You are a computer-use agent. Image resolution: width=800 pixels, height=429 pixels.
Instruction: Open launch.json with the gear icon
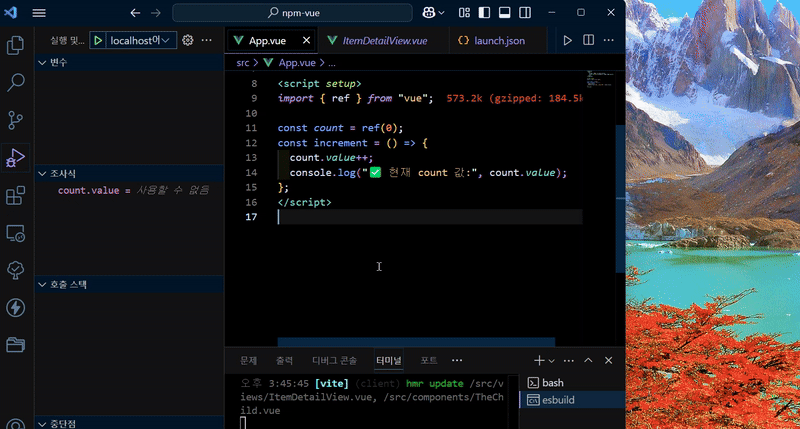click(x=188, y=40)
